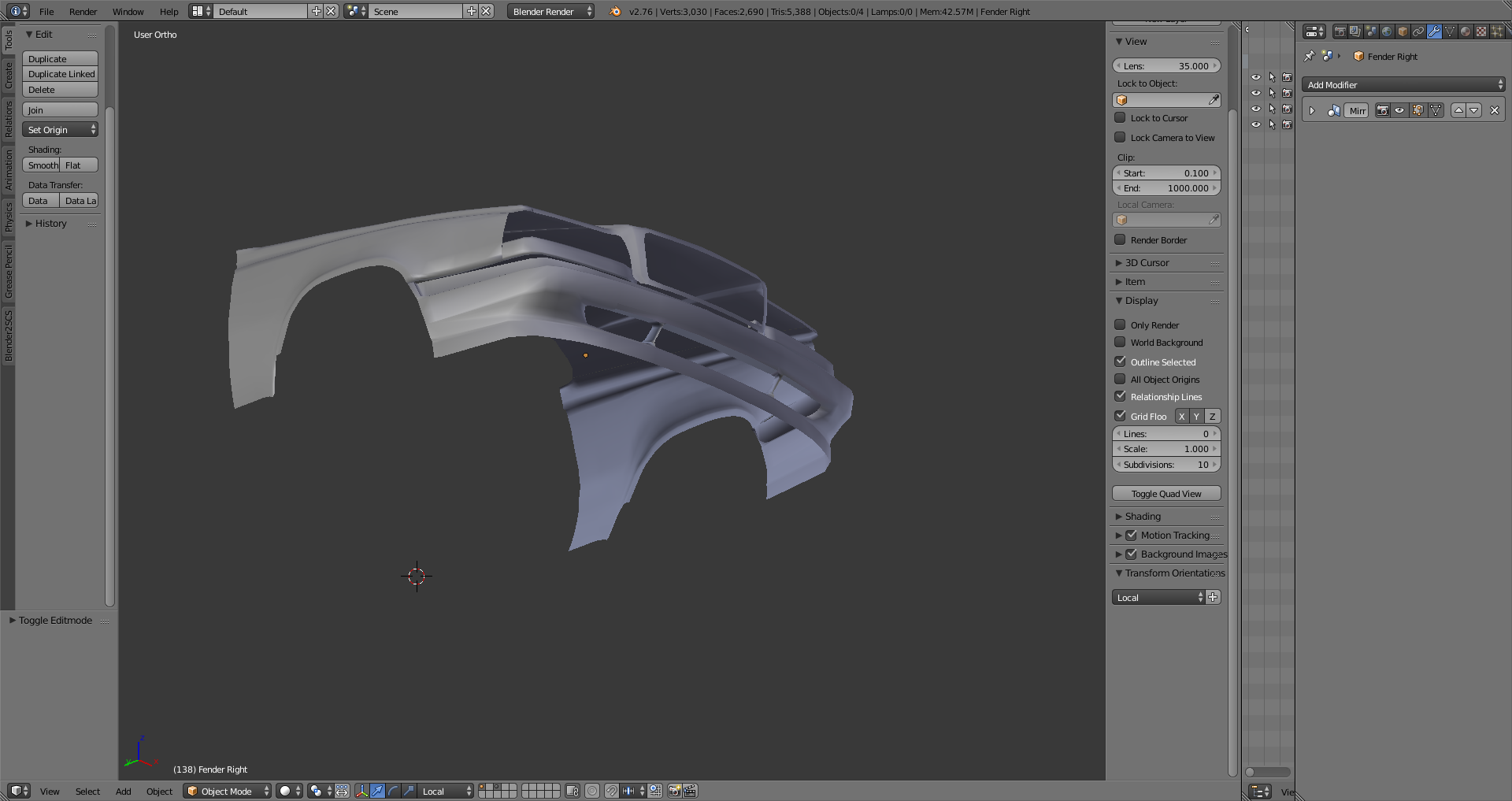Open the Render properties camera tab
1512x801 pixels.
pos(1340,32)
